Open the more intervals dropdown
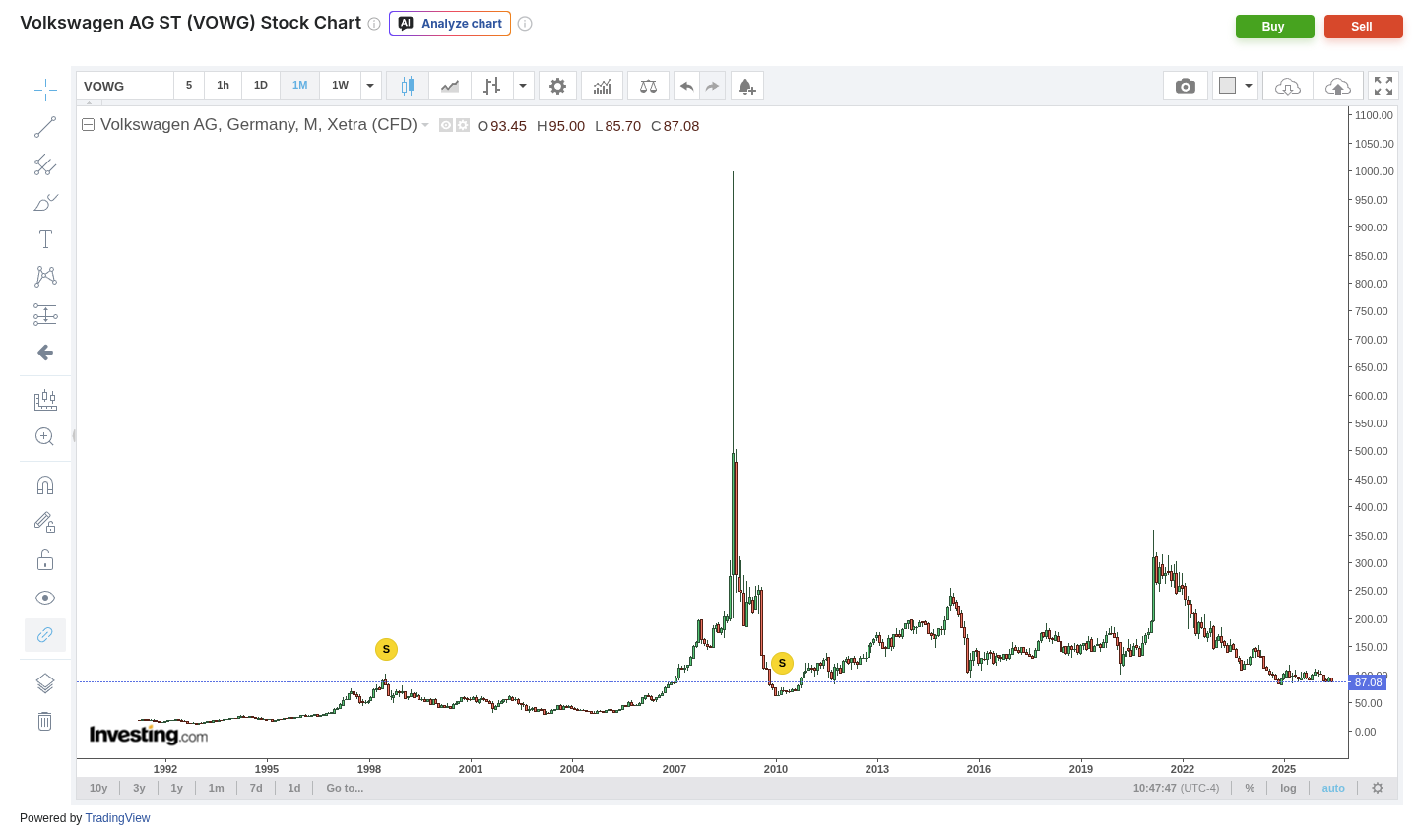 tap(370, 86)
